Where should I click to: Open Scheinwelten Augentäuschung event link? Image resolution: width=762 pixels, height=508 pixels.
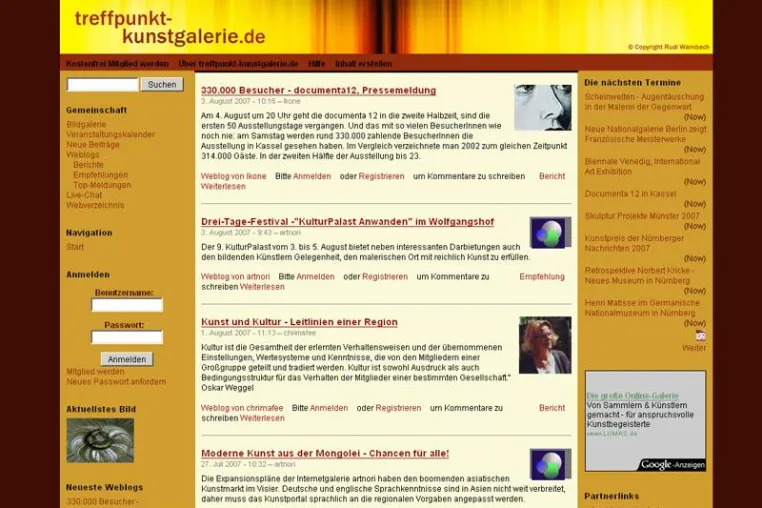coord(644,102)
